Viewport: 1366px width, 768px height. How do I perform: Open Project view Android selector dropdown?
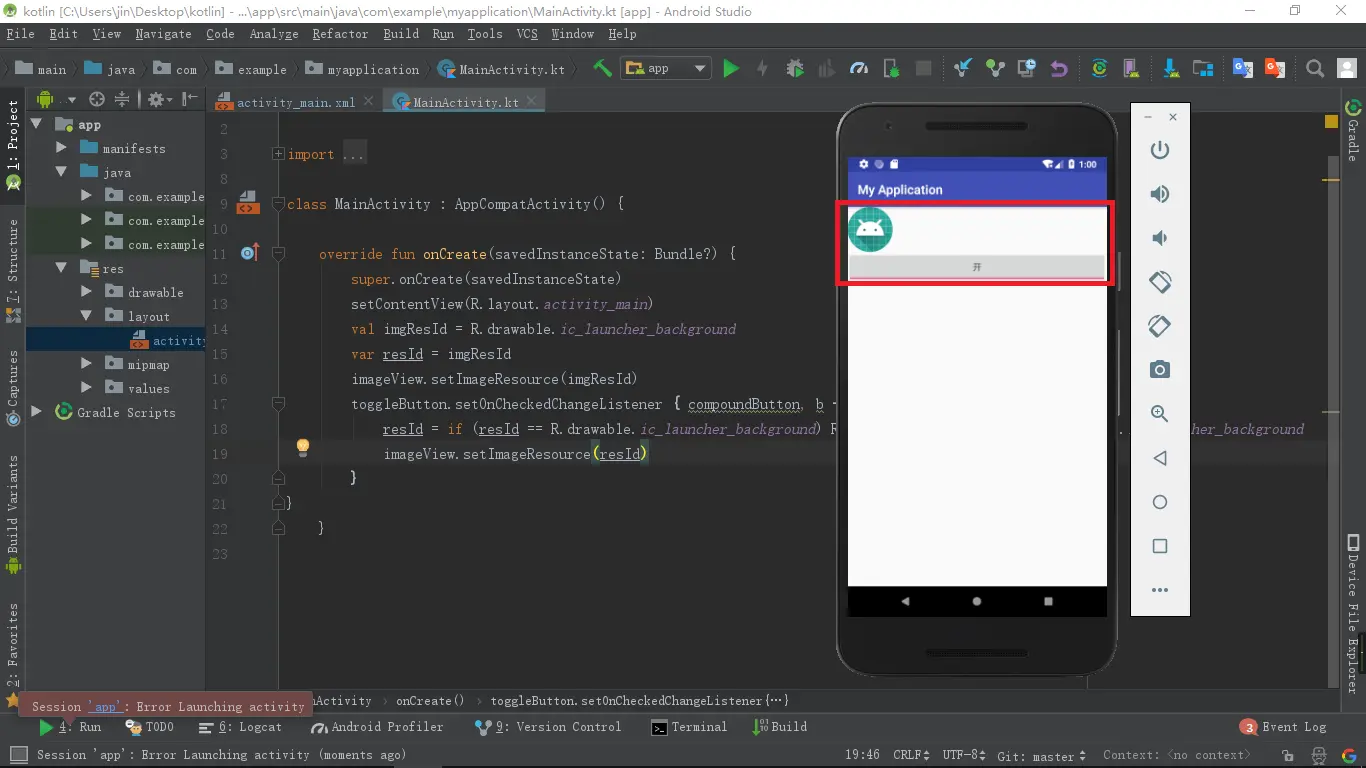(x=56, y=99)
